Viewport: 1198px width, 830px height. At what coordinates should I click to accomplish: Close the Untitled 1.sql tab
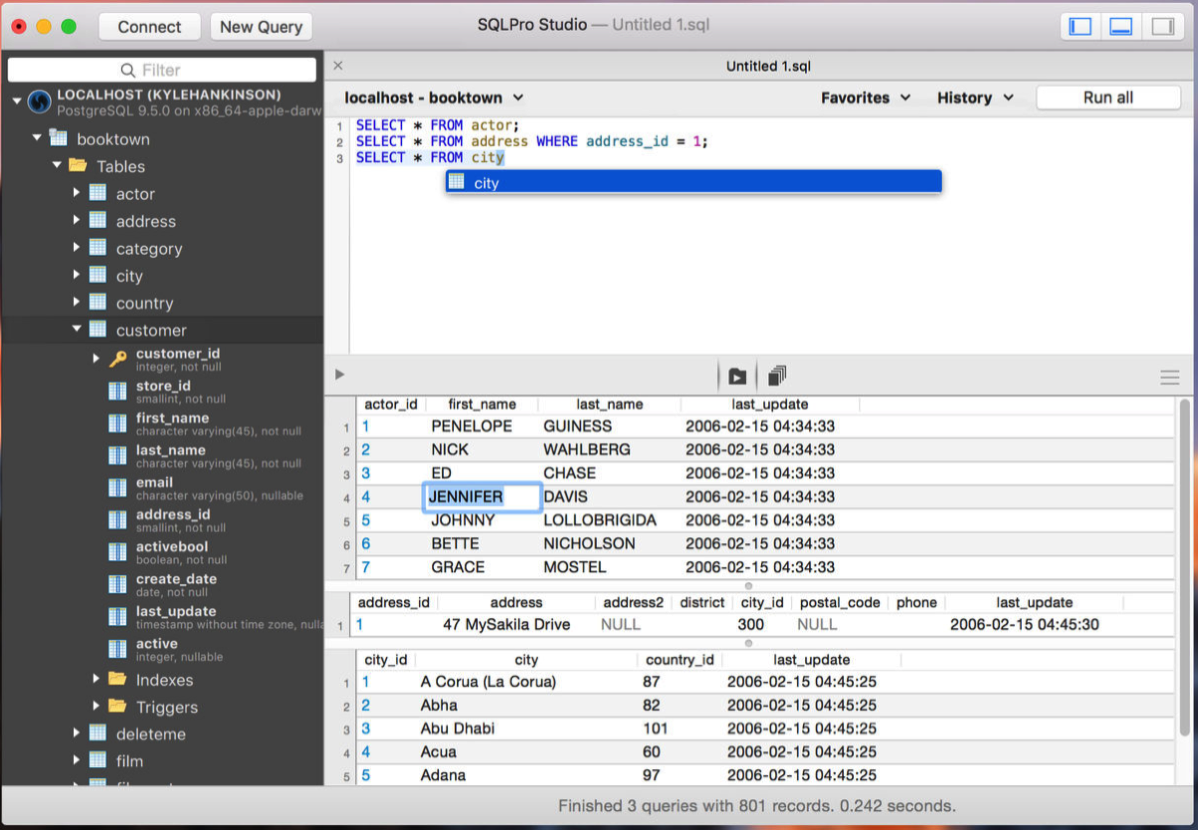[x=338, y=66]
